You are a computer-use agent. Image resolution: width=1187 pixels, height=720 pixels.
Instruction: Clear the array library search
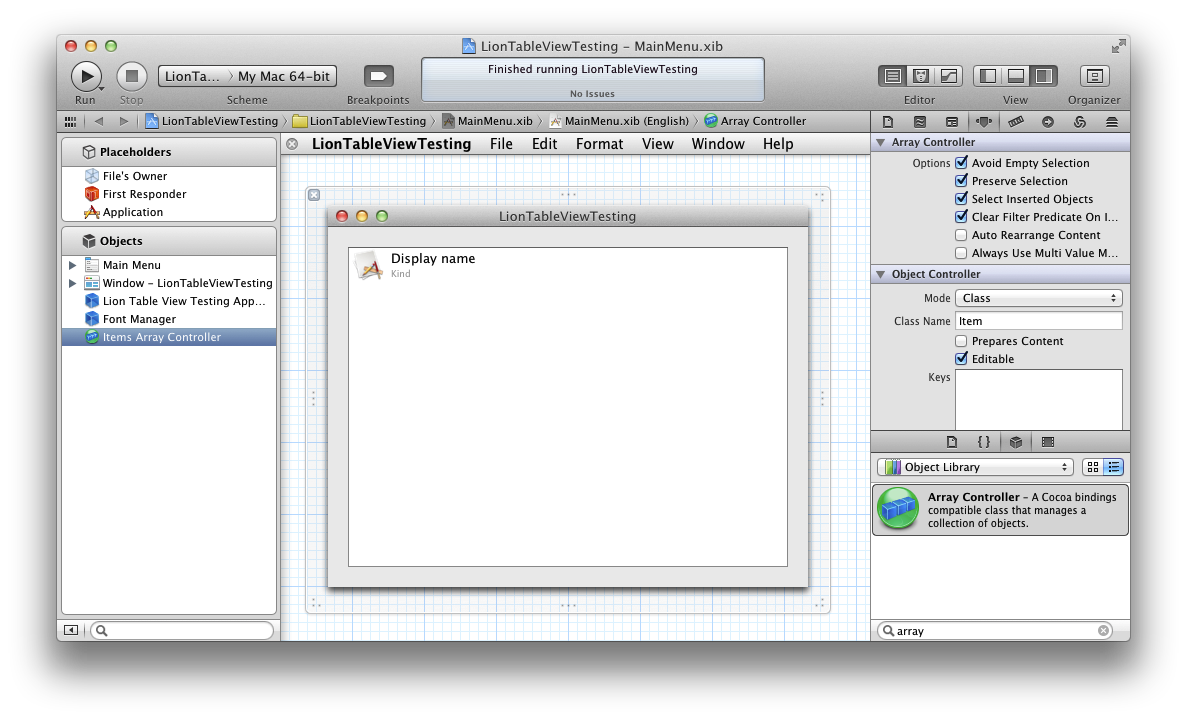(x=1104, y=631)
